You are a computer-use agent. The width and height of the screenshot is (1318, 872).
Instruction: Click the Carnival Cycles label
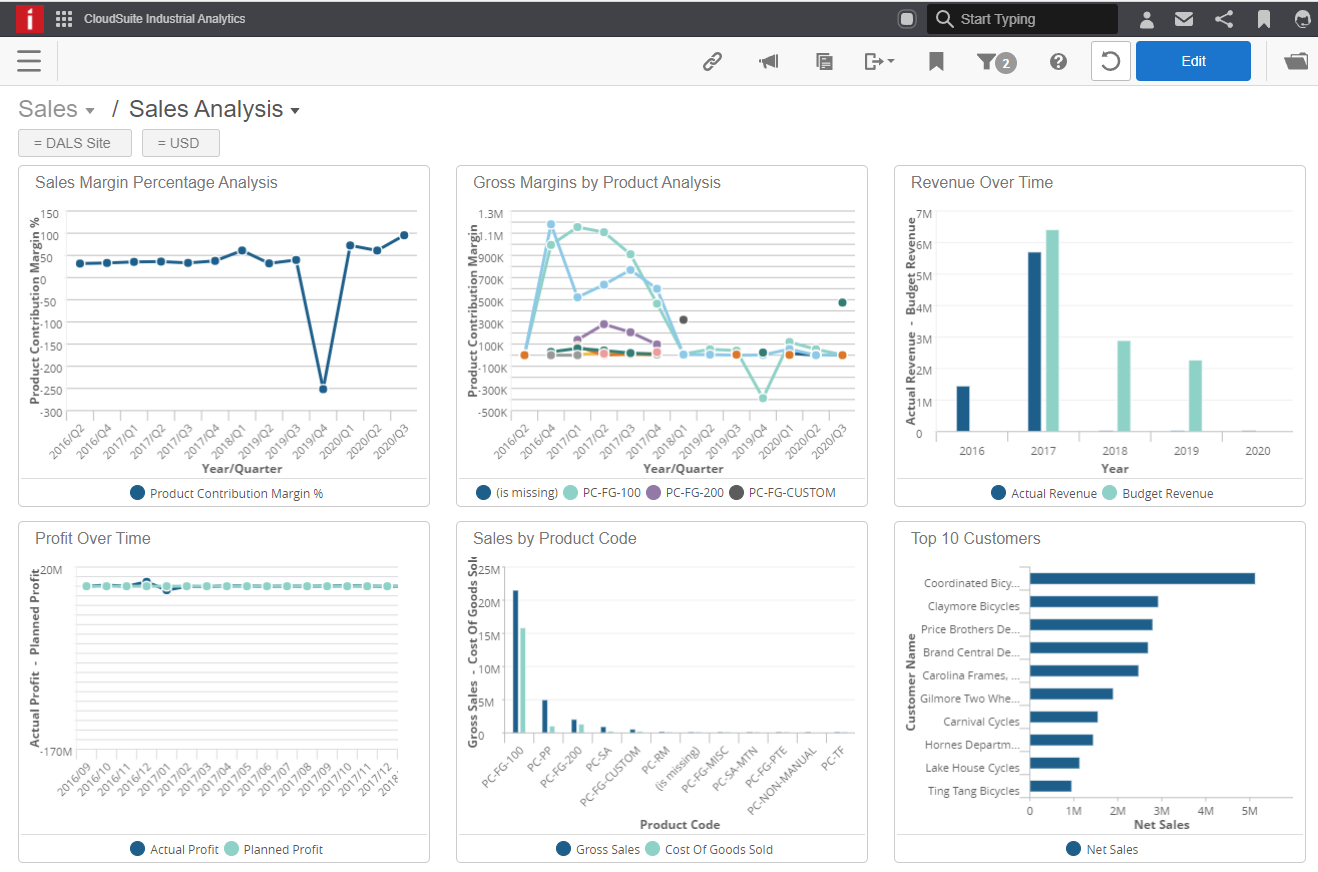coord(981,722)
